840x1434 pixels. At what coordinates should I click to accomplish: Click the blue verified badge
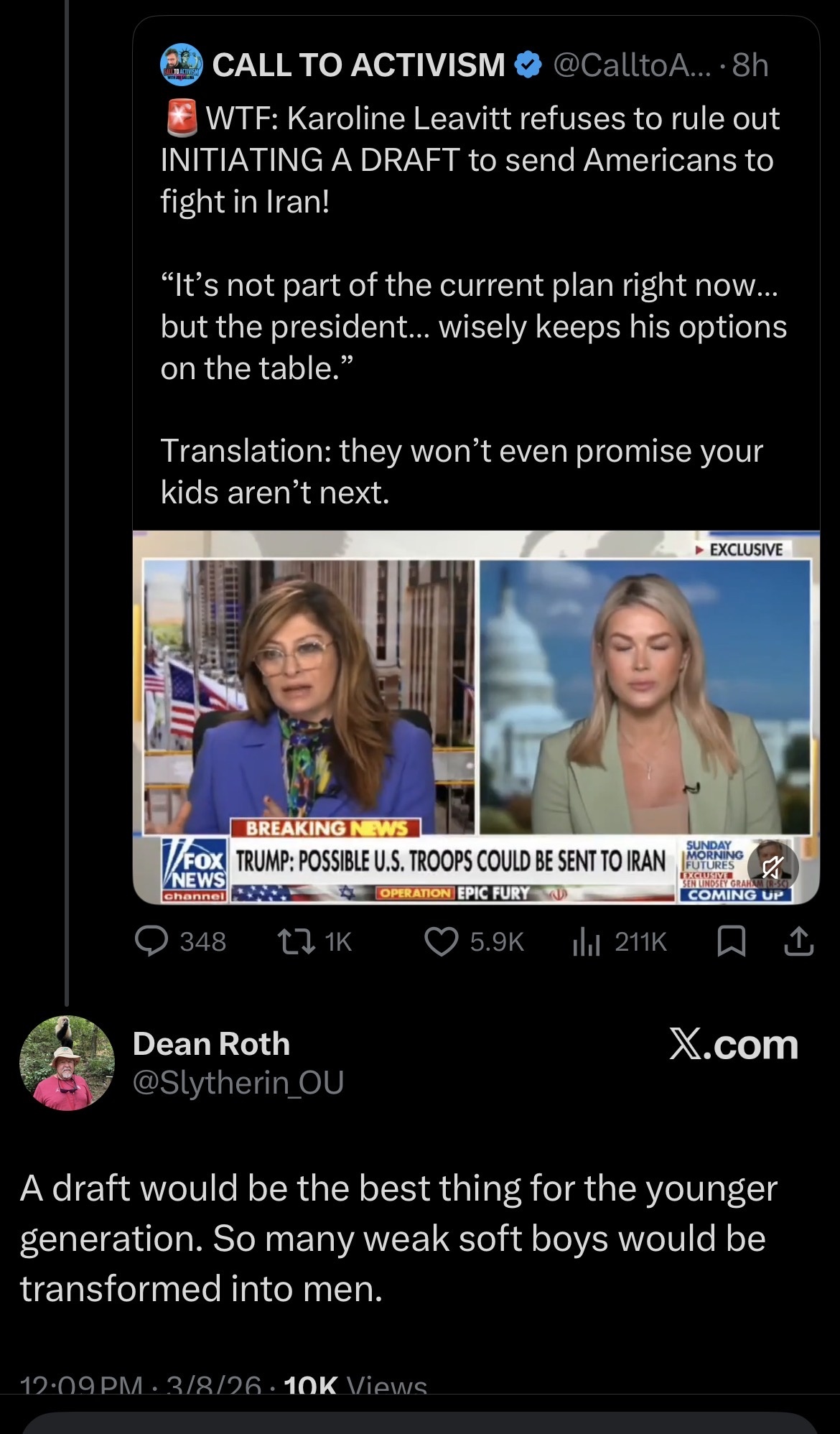tap(529, 65)
